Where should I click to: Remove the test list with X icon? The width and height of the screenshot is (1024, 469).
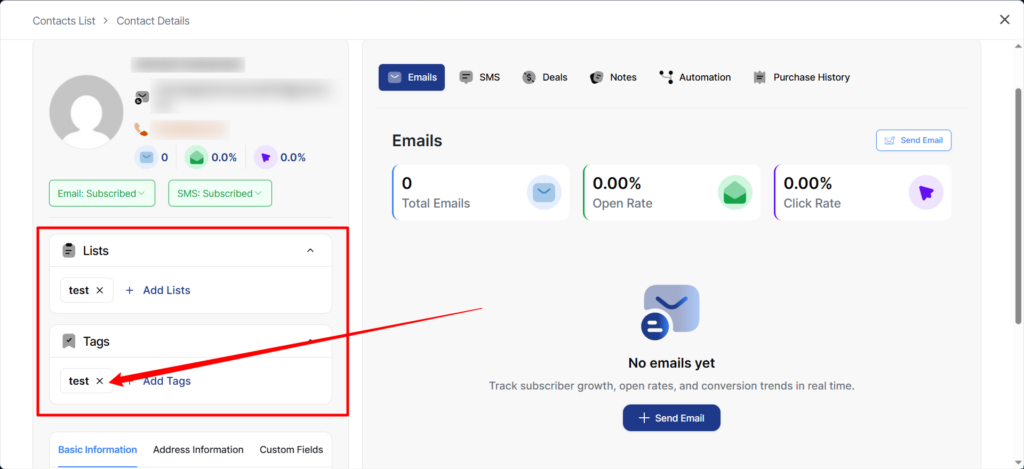(x=99, y=290)
